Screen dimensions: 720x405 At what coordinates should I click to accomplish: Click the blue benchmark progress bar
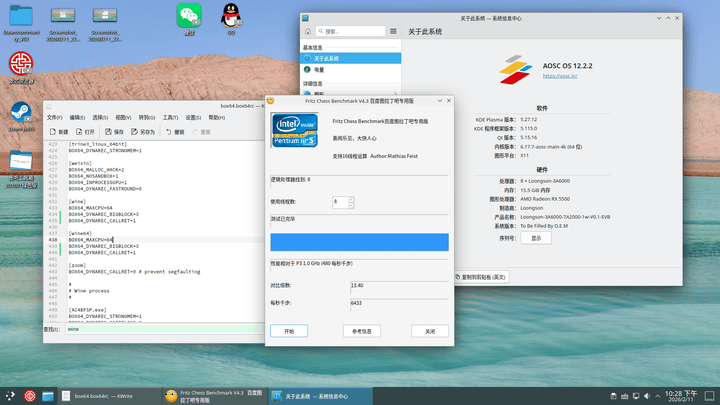click(x=359, y=242)
